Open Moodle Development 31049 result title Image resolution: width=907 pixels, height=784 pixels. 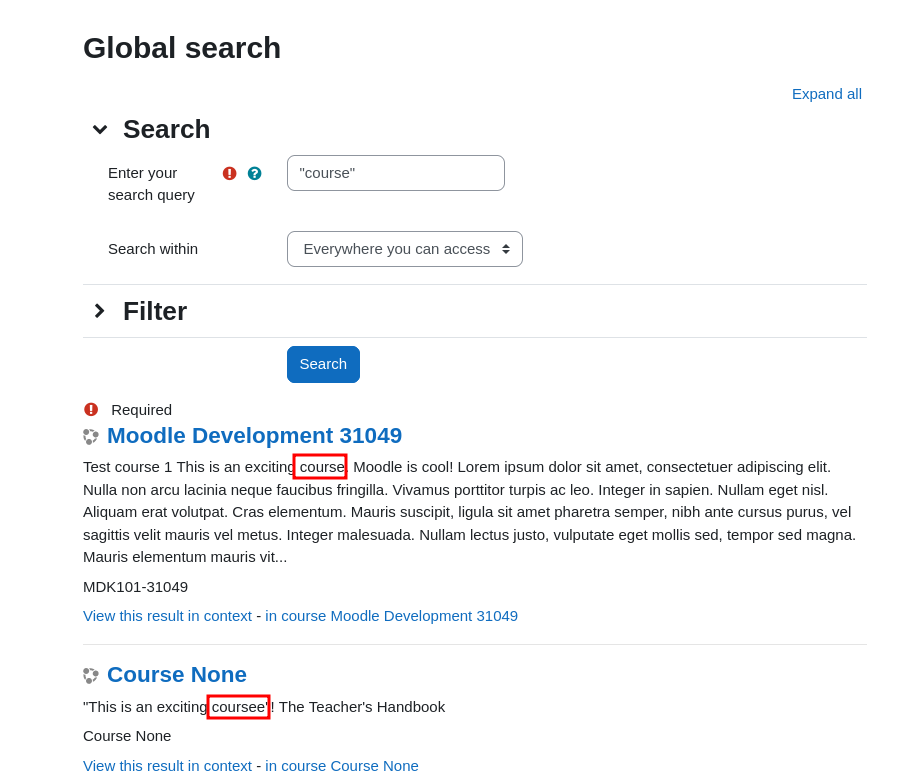255,436
